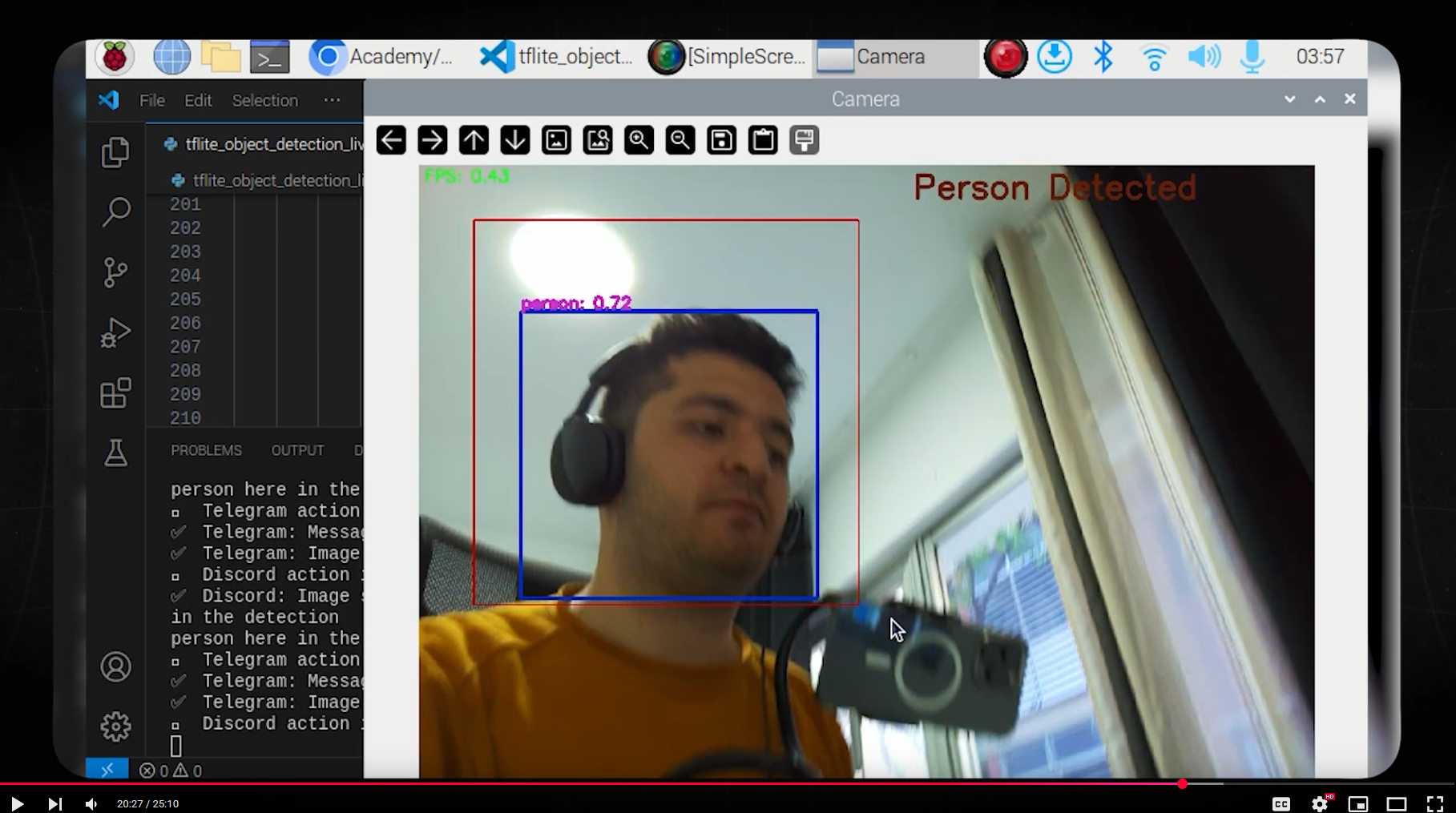Open the Accounts menu in VS Code
Screen dimensions: 1456x813
click(115, 666)
